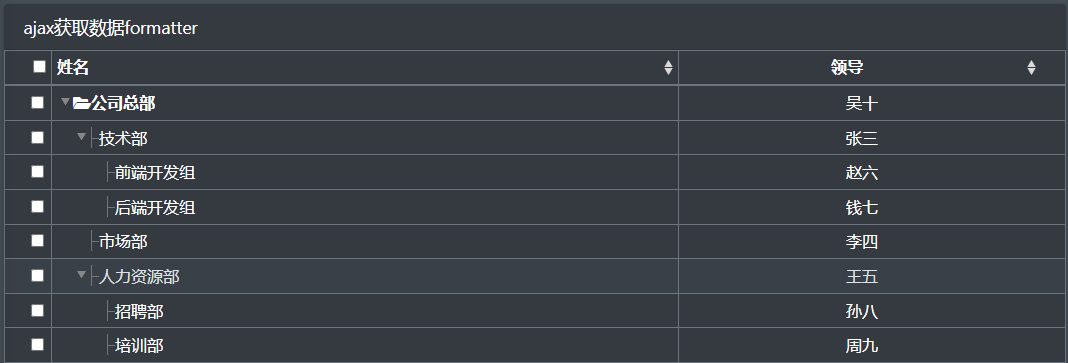Select the 市场部 tree item
The width and height of the screenshot is (1068, 363).
coord(123,242)
